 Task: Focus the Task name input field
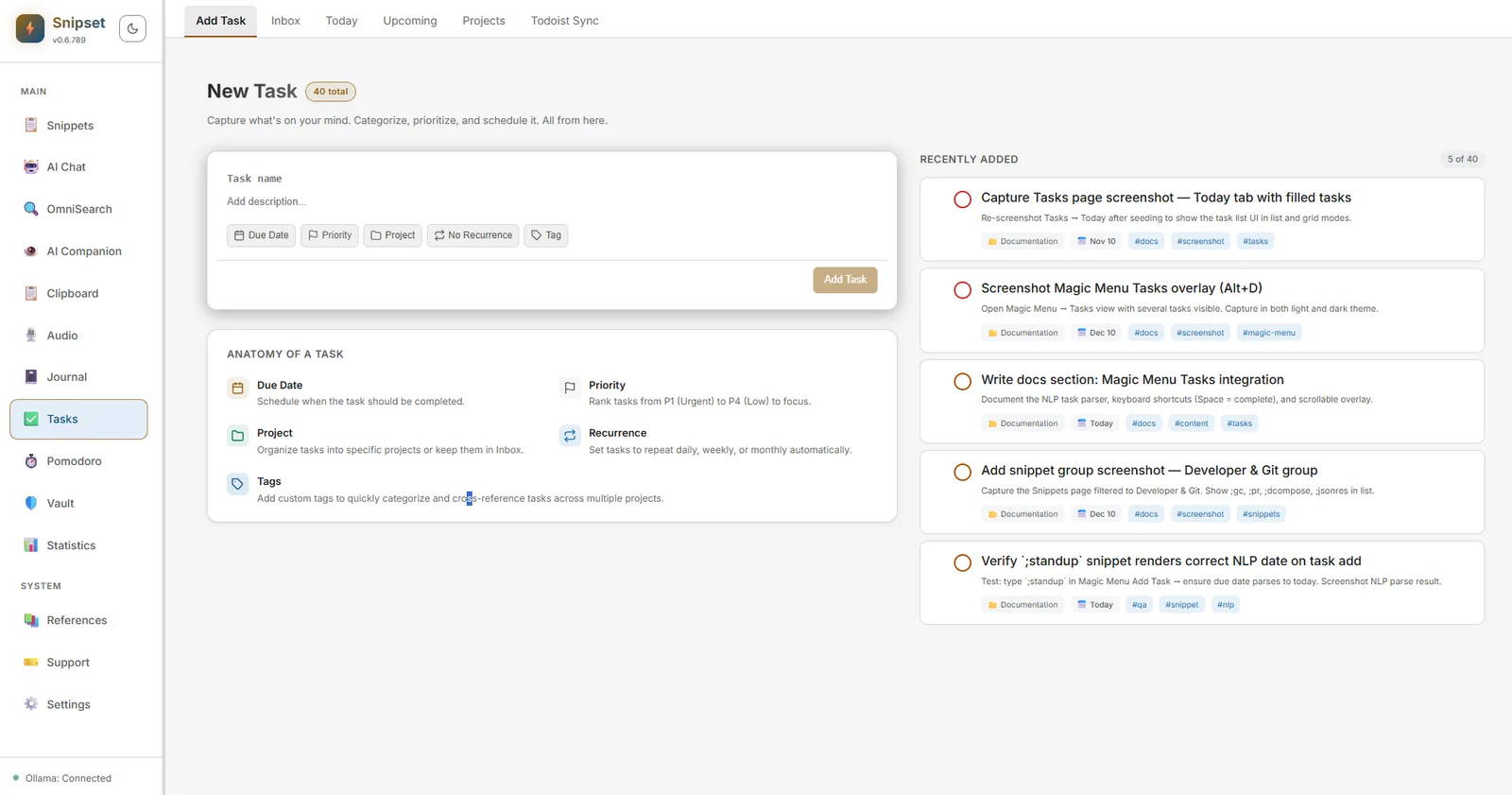pyautogui.click(x=552, y=179)
